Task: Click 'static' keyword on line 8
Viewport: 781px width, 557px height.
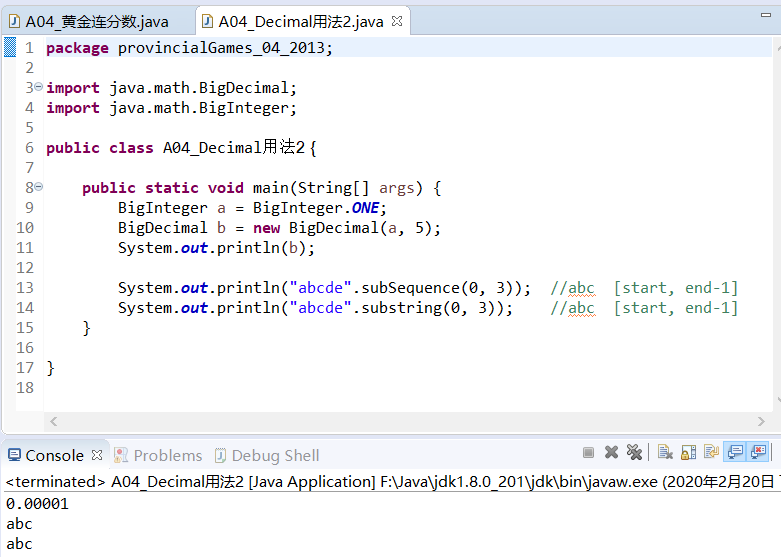Action: click(172, 188)
